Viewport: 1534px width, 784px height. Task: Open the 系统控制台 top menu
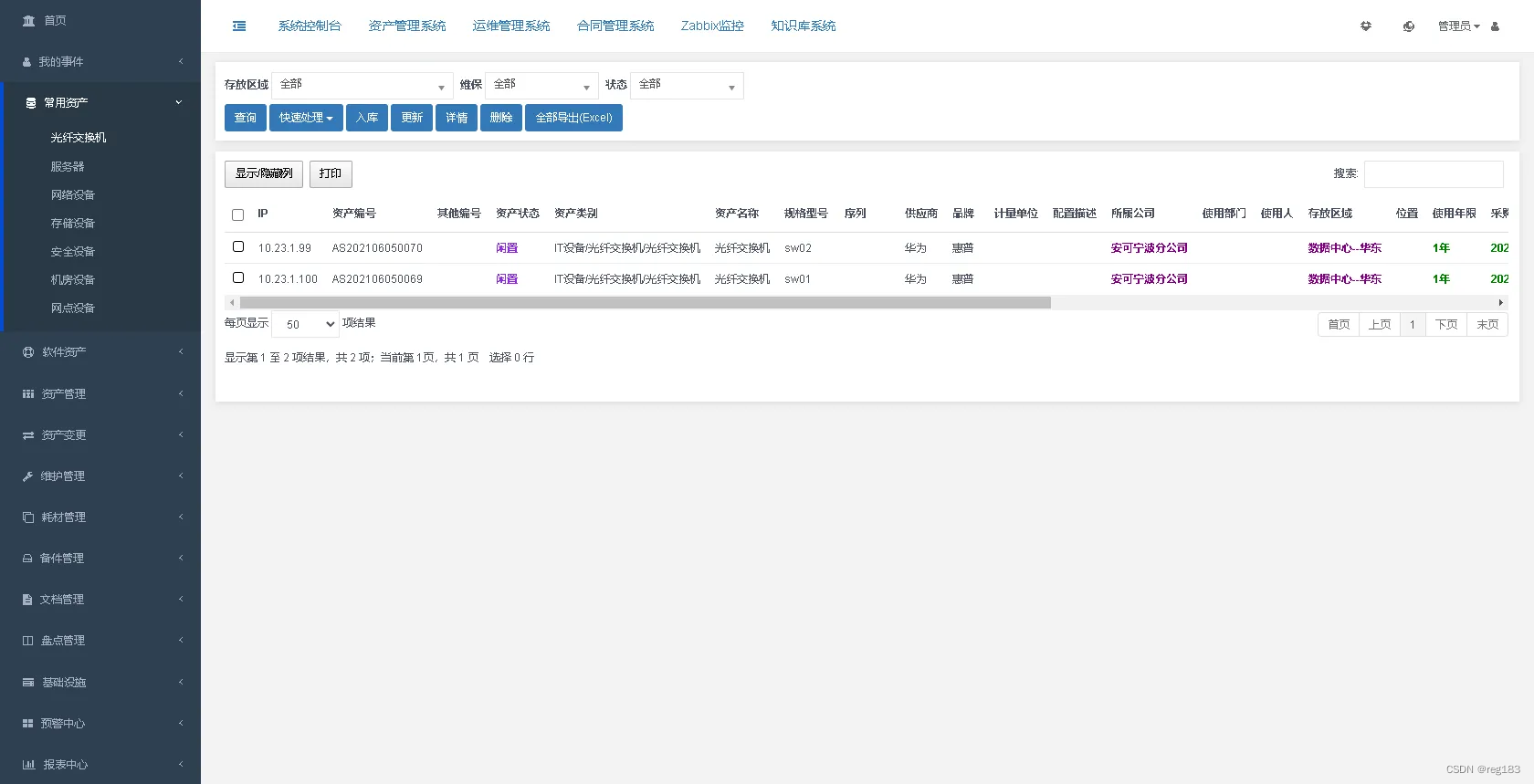pyautogui.click(x=310, y=26)
